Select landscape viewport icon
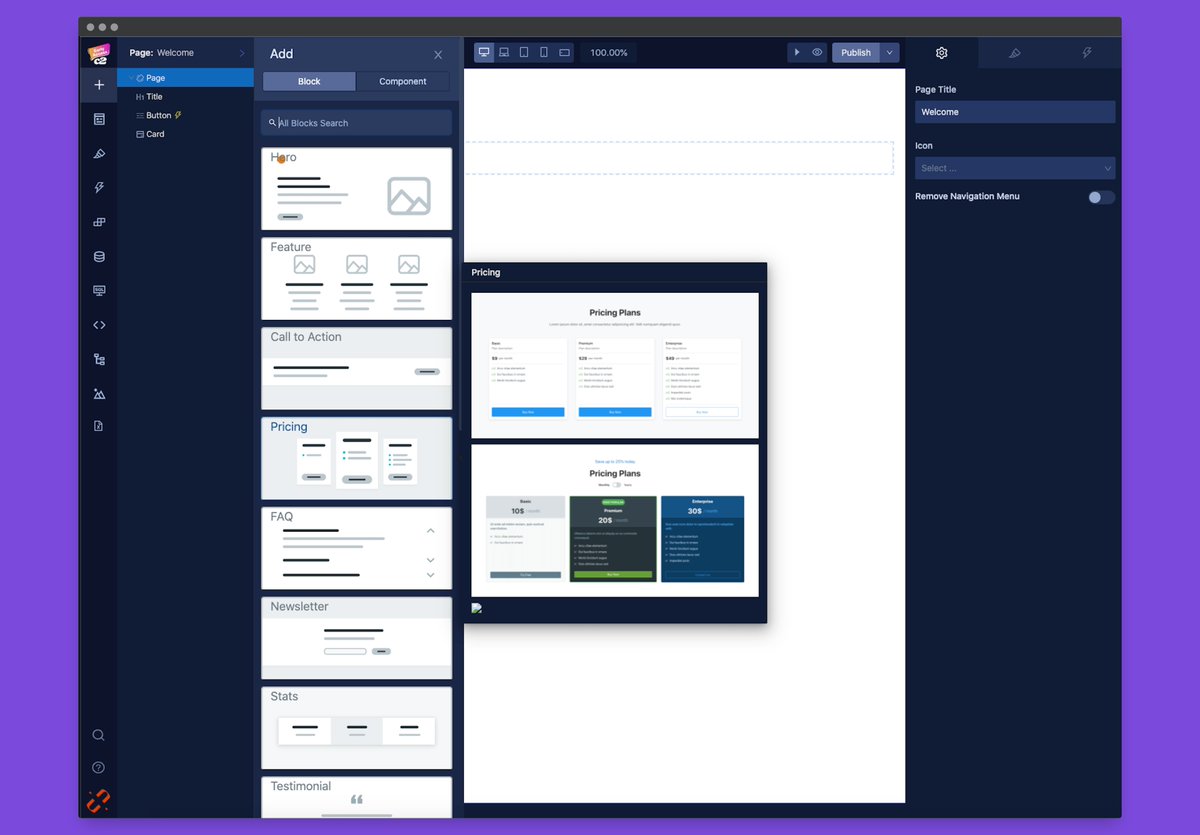The image size is (1200, 835). coord(564,52)
